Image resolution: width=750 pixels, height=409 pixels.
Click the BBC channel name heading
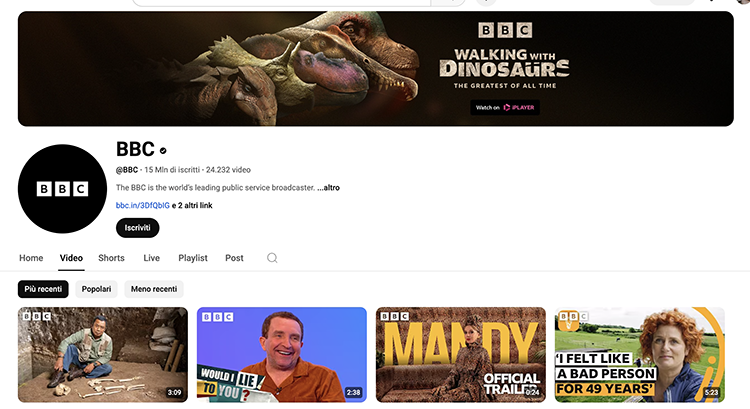pyautogui.click(x=135, y=149)
